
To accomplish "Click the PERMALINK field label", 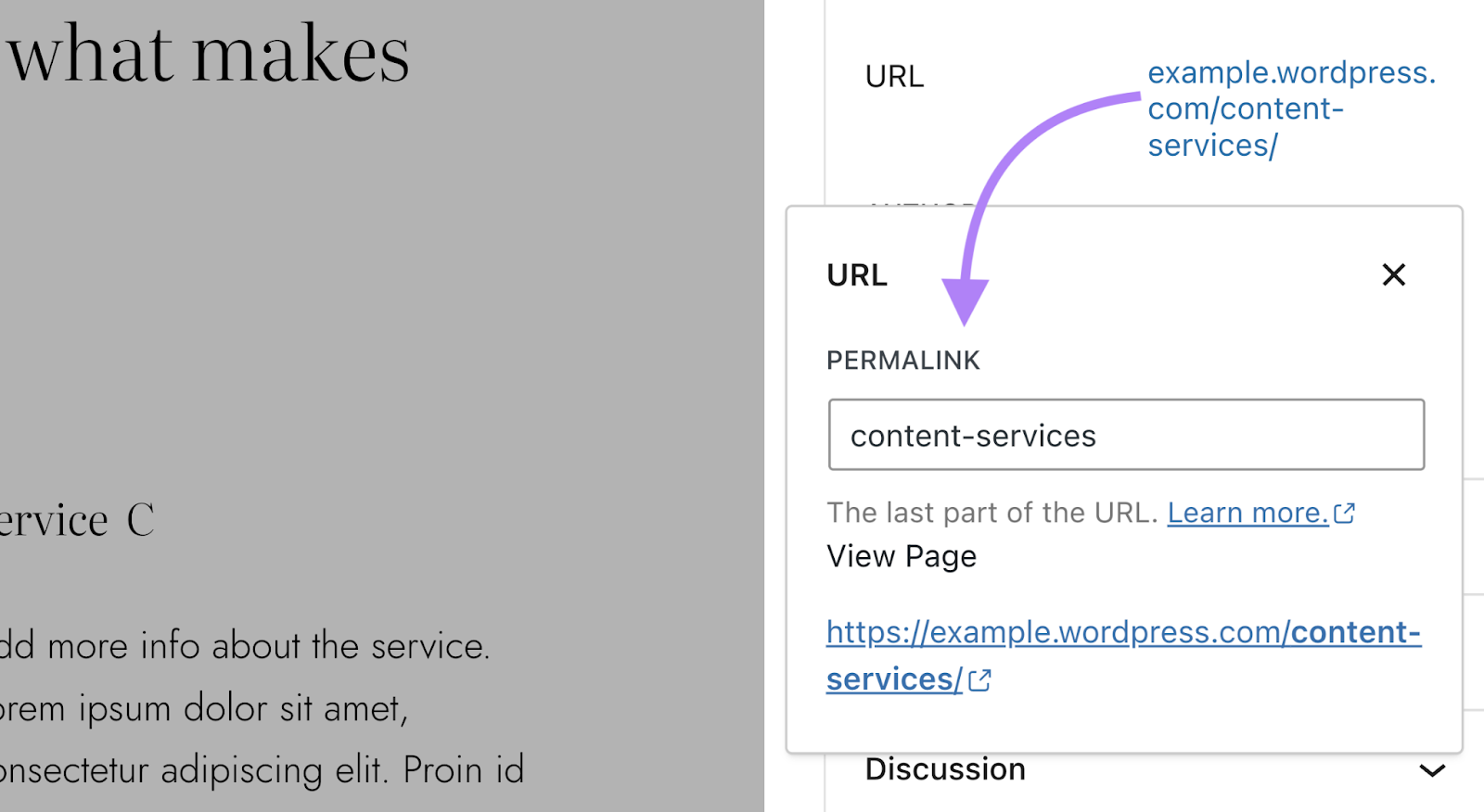I will click(x=902, y=361).
